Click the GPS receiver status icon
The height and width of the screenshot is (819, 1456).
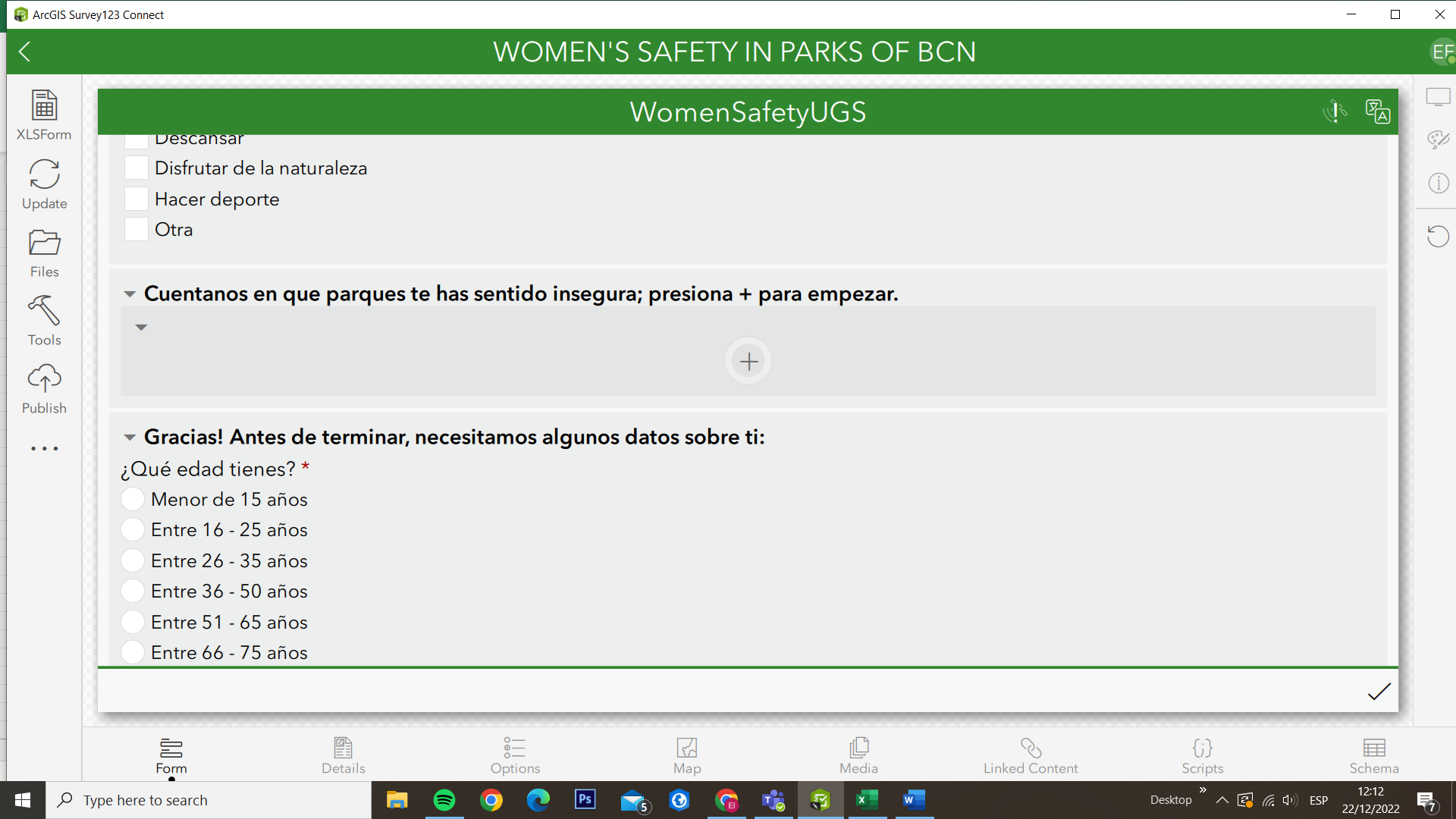point(1335,111)
